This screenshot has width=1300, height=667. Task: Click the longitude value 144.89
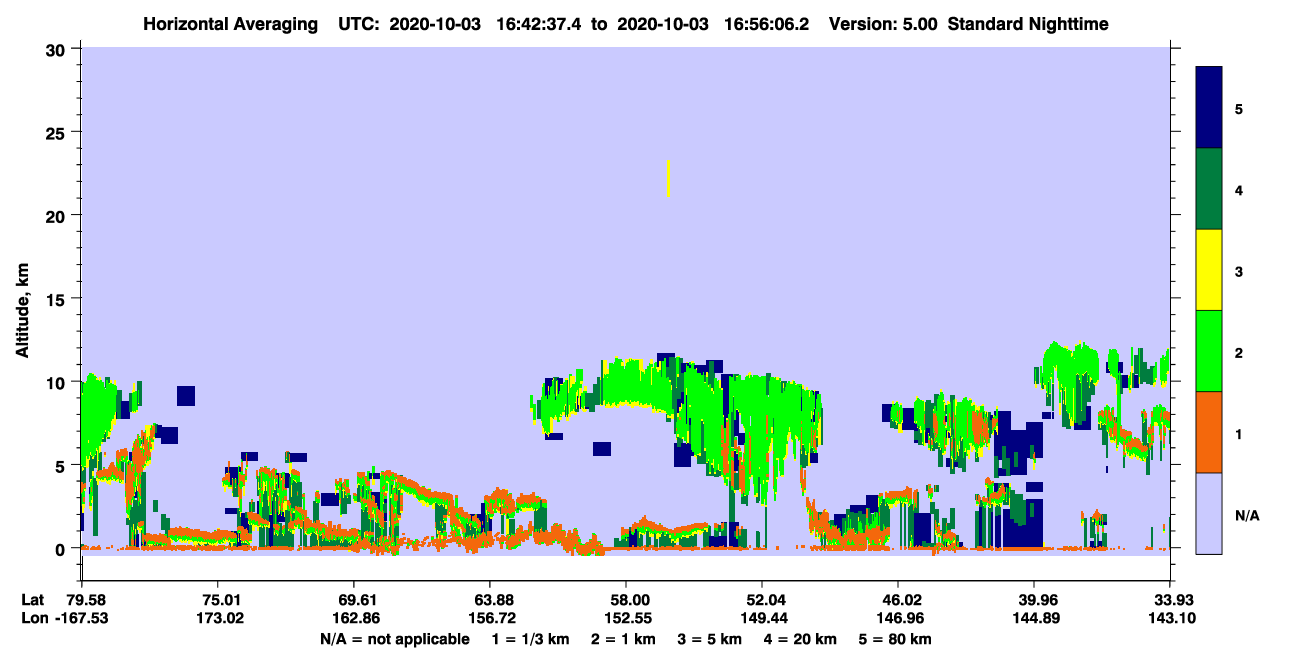point(1034,618)
